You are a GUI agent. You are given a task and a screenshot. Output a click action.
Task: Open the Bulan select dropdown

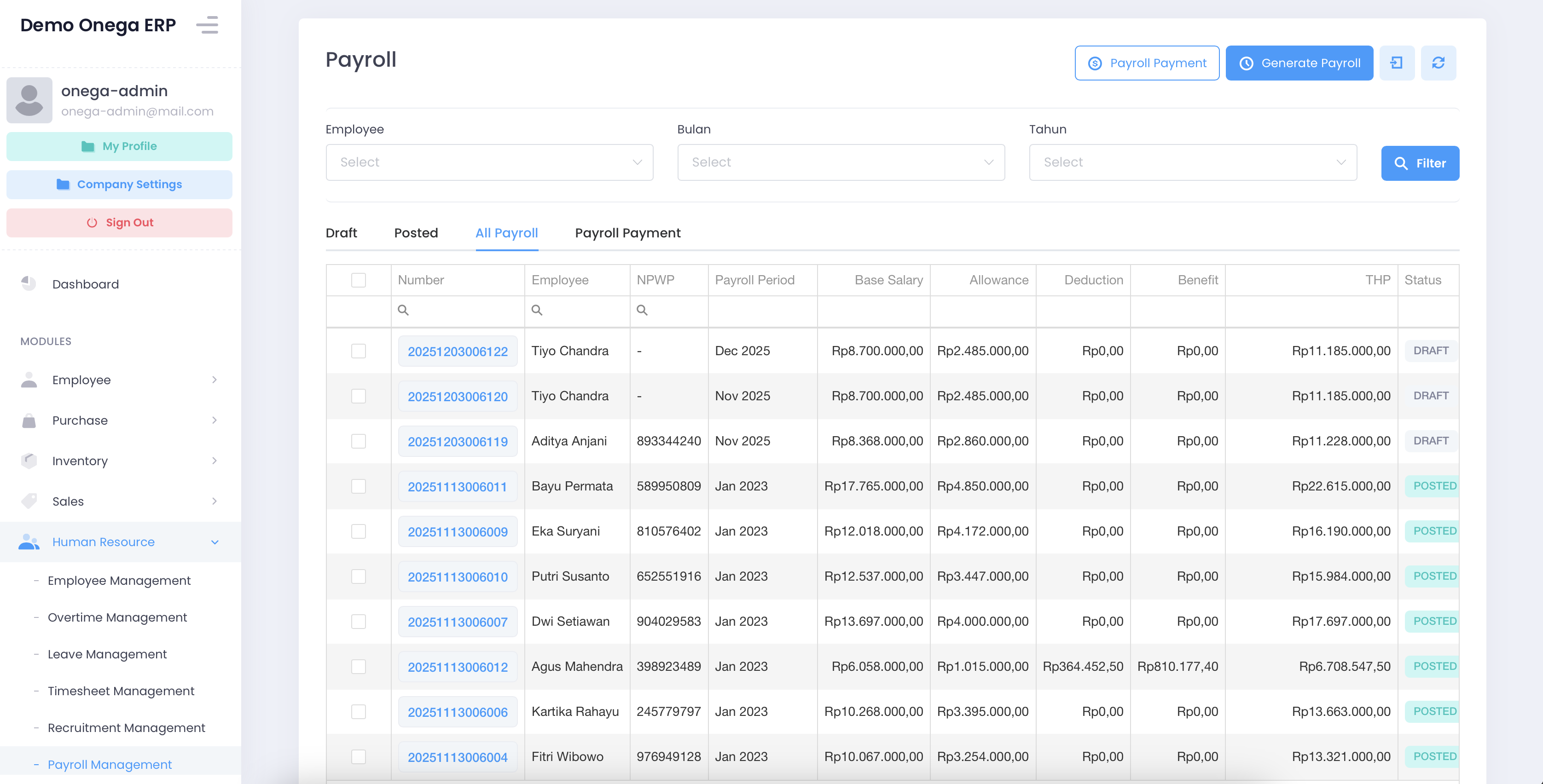pos(841,161)
